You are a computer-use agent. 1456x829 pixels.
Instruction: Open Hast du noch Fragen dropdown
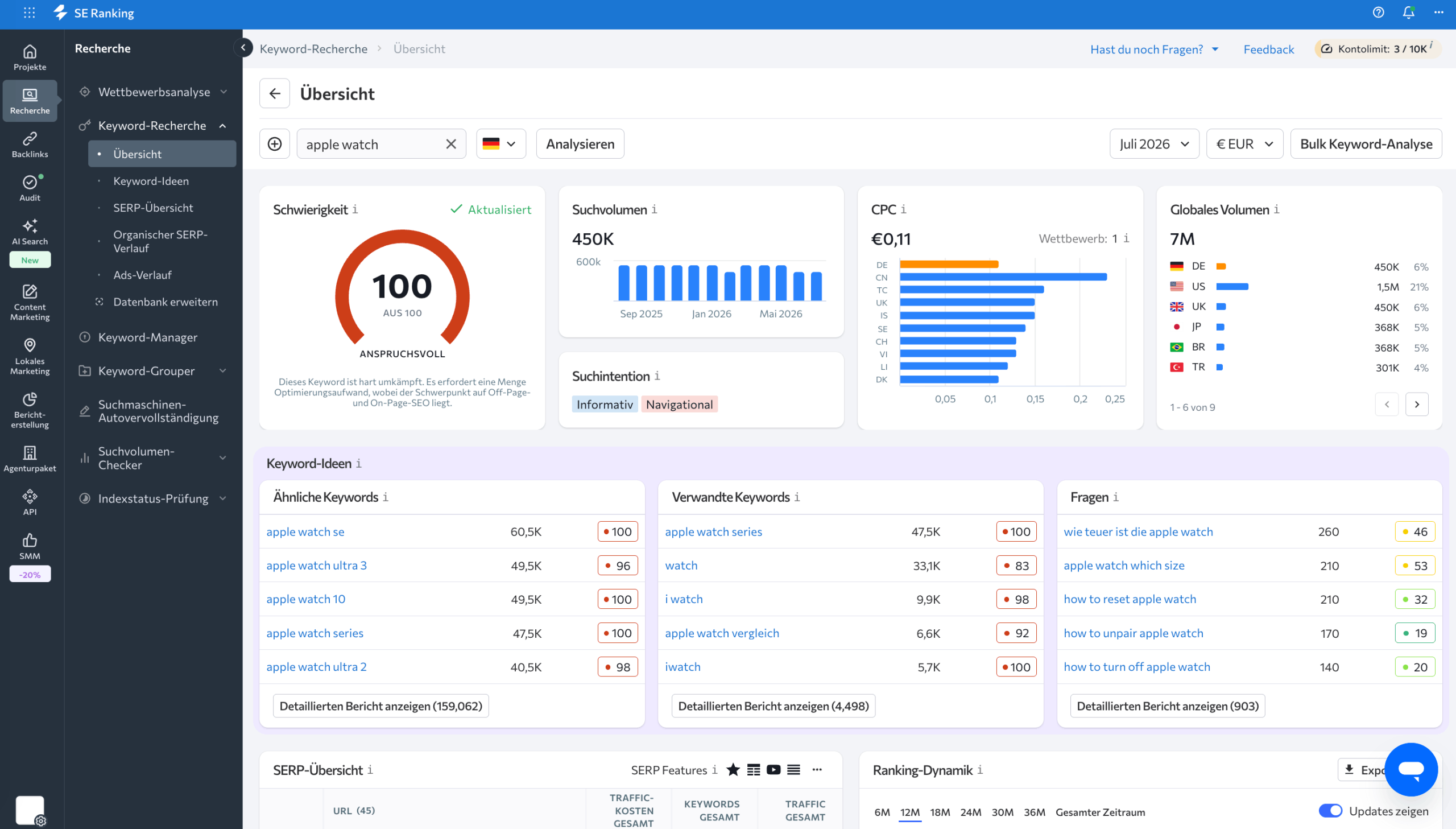click(x=1154, y=49)
